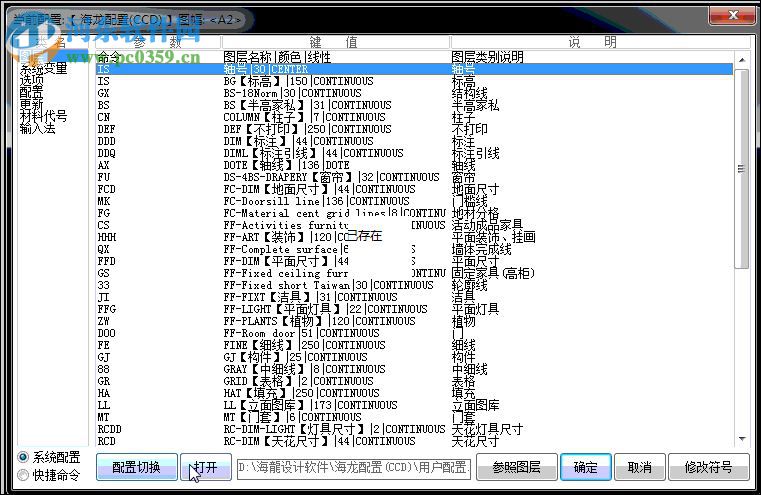Select the CS FF-Activities row
The height and width of the screenshot is (495, 761).
pos(414,225)
